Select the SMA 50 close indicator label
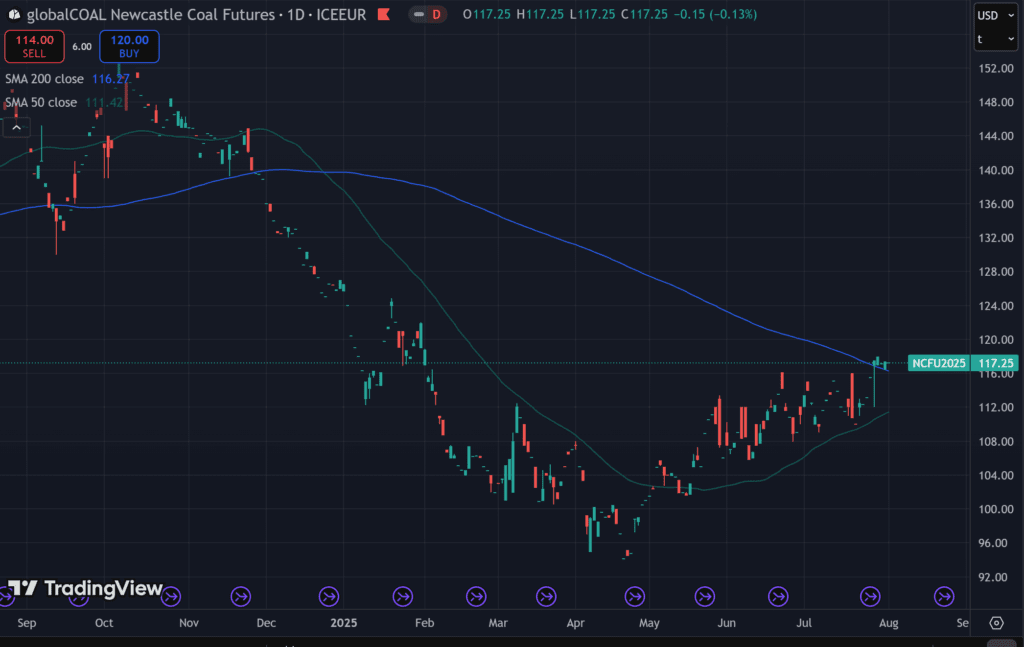Viewport: 1024px width, 647px height. [38, 102]
